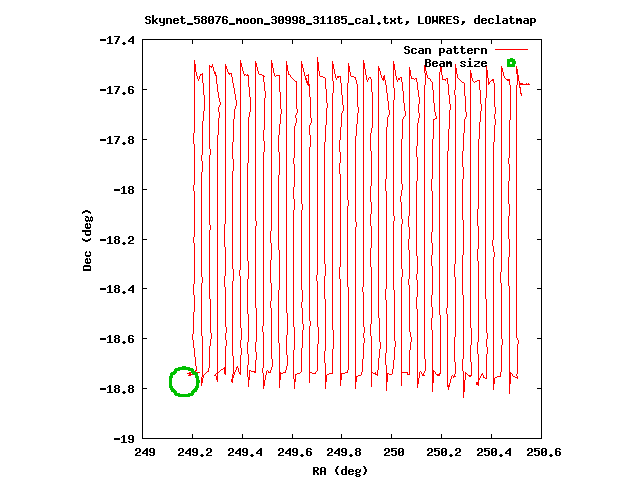640x480 pixels.
Task: Click the -17.8 Dec tick label
Action: 117,140
